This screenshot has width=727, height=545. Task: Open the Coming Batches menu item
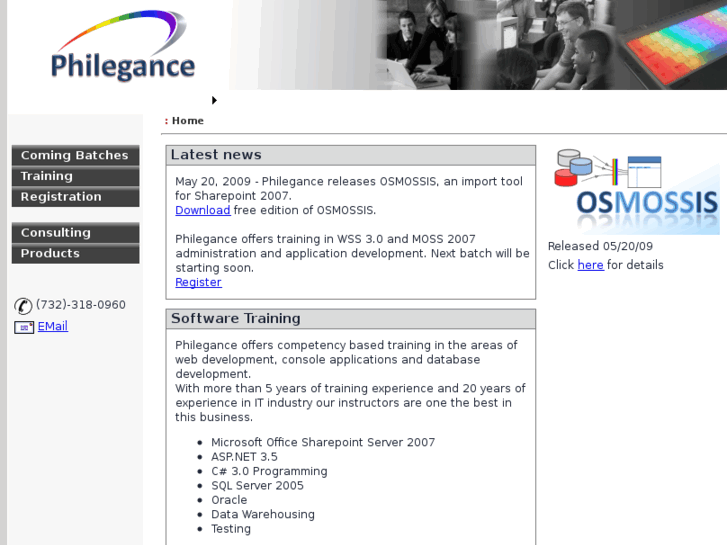76,155
